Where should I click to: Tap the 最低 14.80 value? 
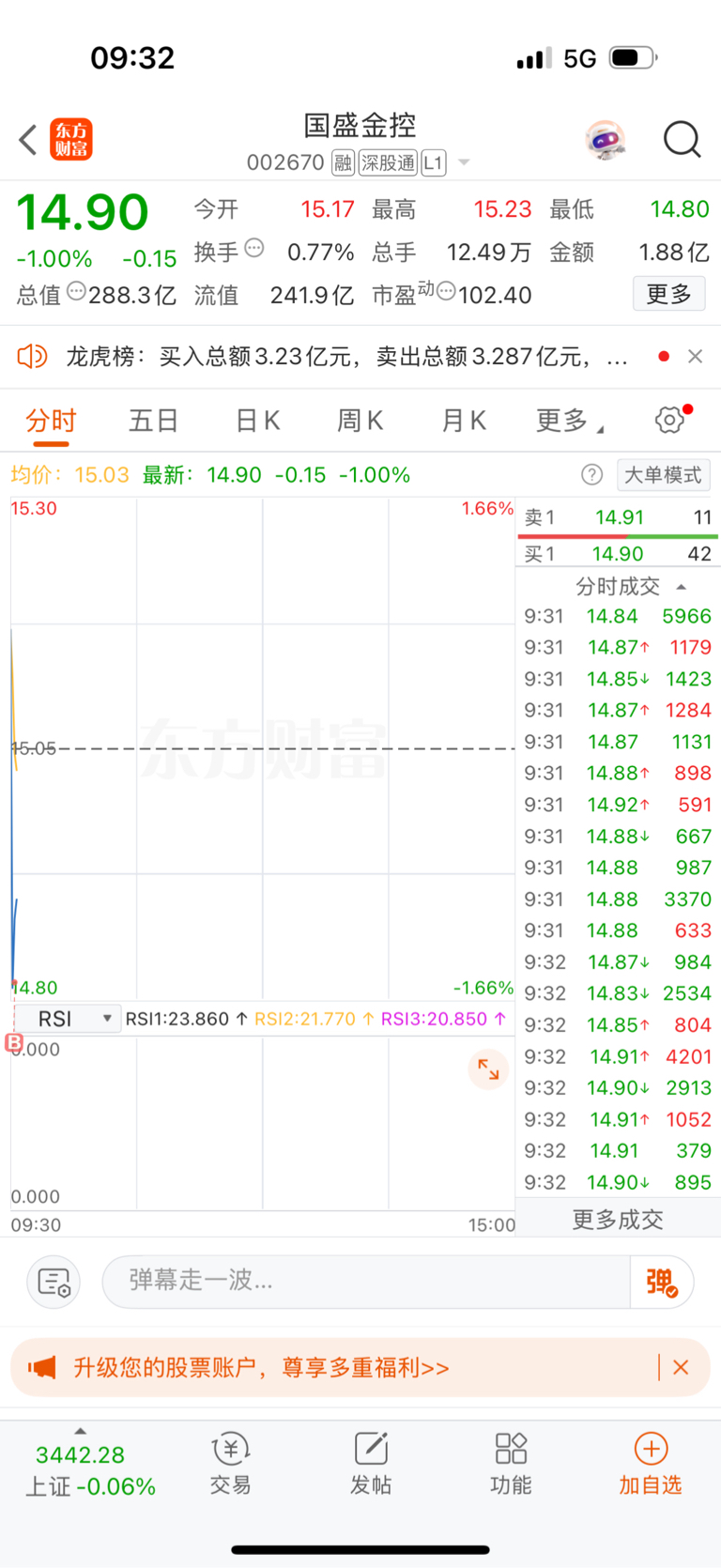click(x=680, y=209)
